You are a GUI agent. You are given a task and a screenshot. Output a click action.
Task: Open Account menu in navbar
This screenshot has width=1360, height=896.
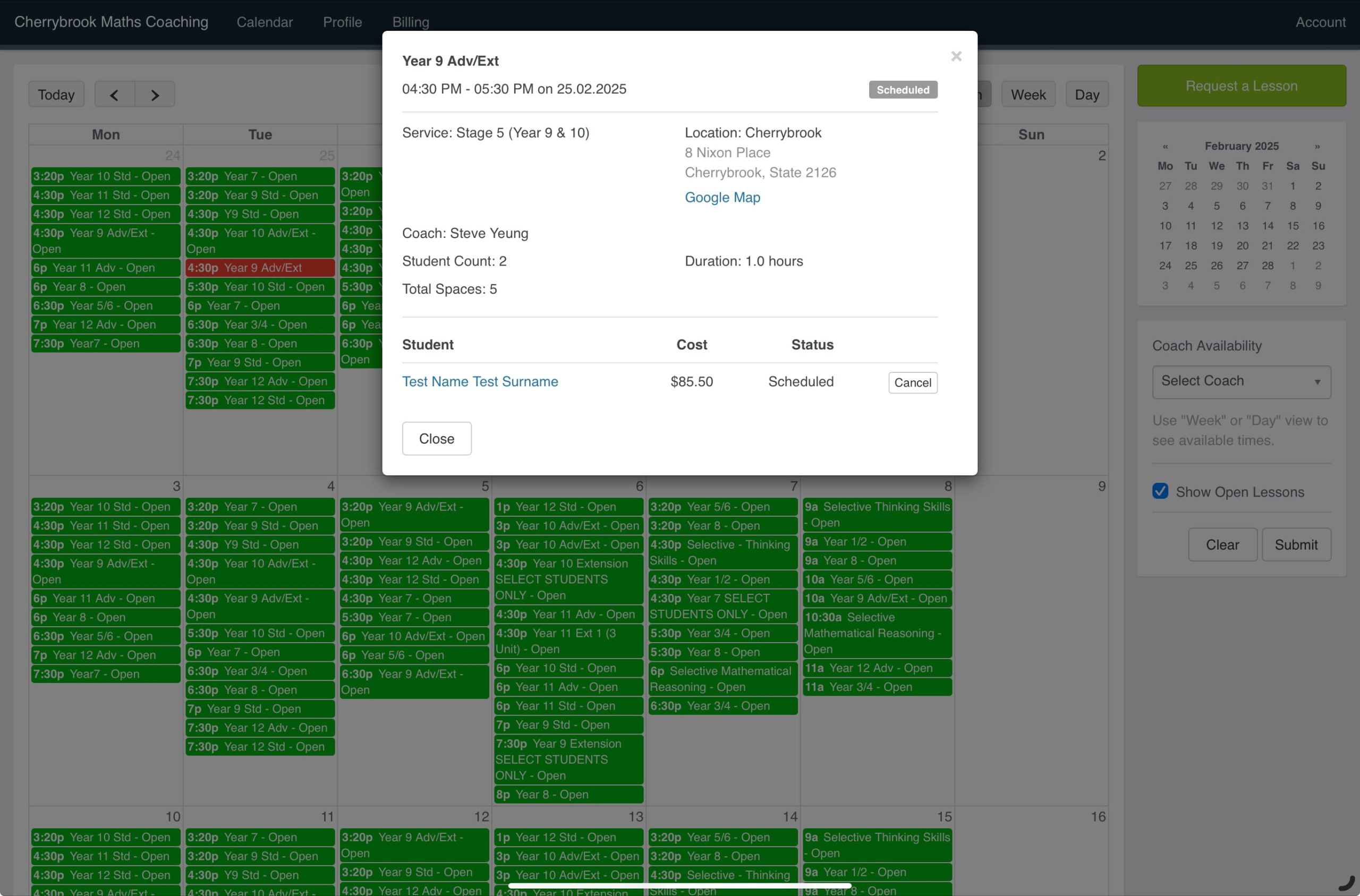[x=1320, y=22]
